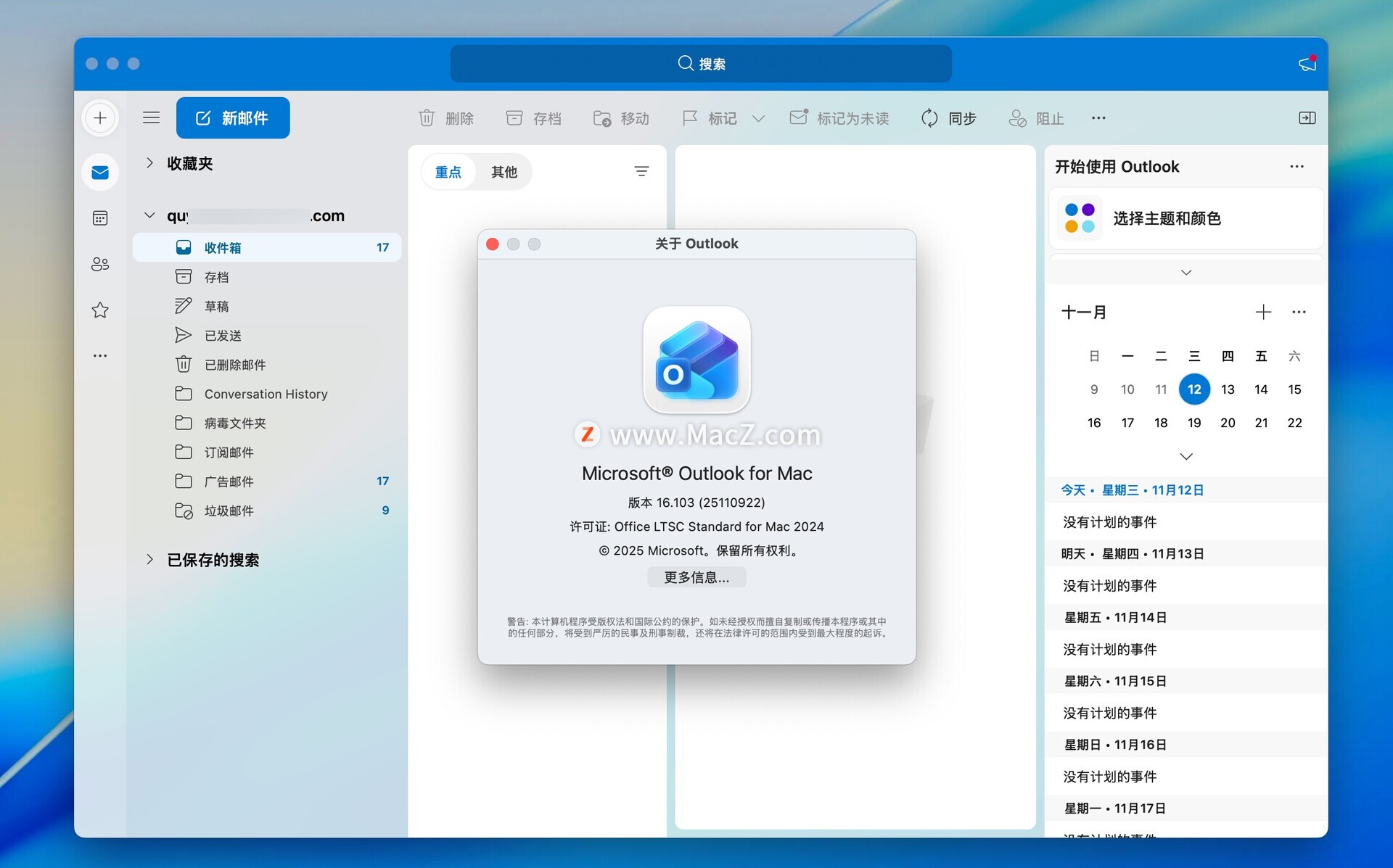The height and width of the screenshot is (868, 1393).
Task: Collapse the account folder tree
Action: pyautogui.click(x=149, y=215)
